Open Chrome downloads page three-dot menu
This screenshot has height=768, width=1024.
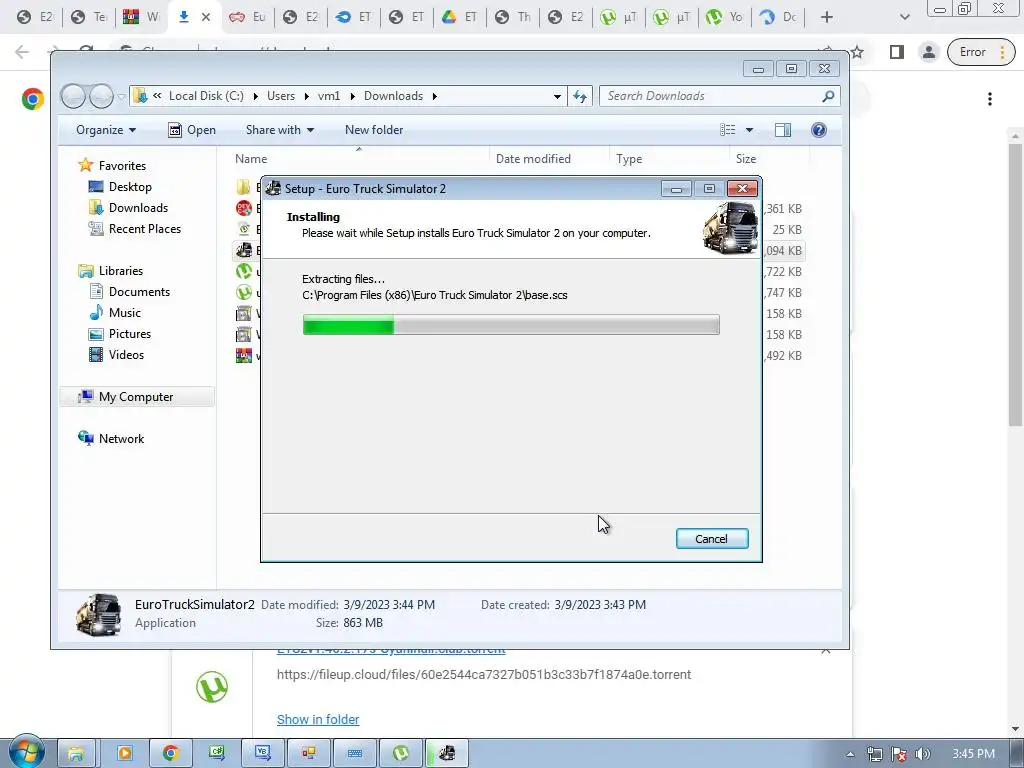point(990,99)
